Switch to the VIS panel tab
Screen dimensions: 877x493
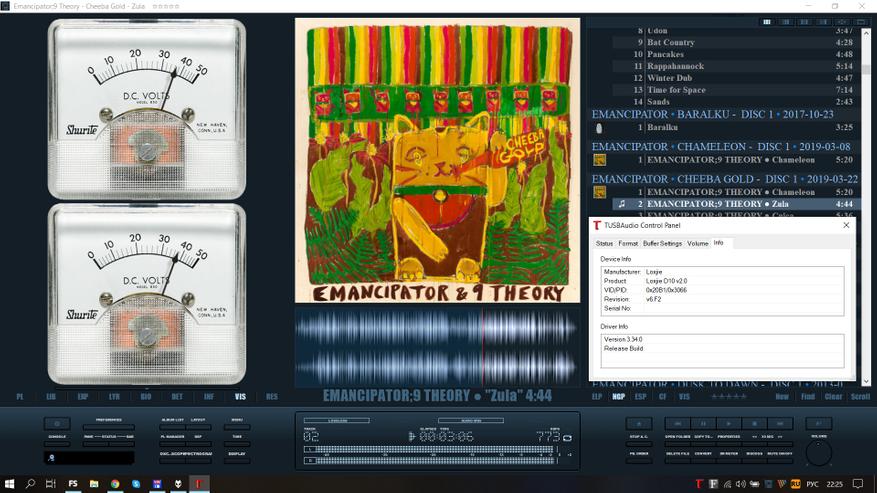[x=241, y=396]
